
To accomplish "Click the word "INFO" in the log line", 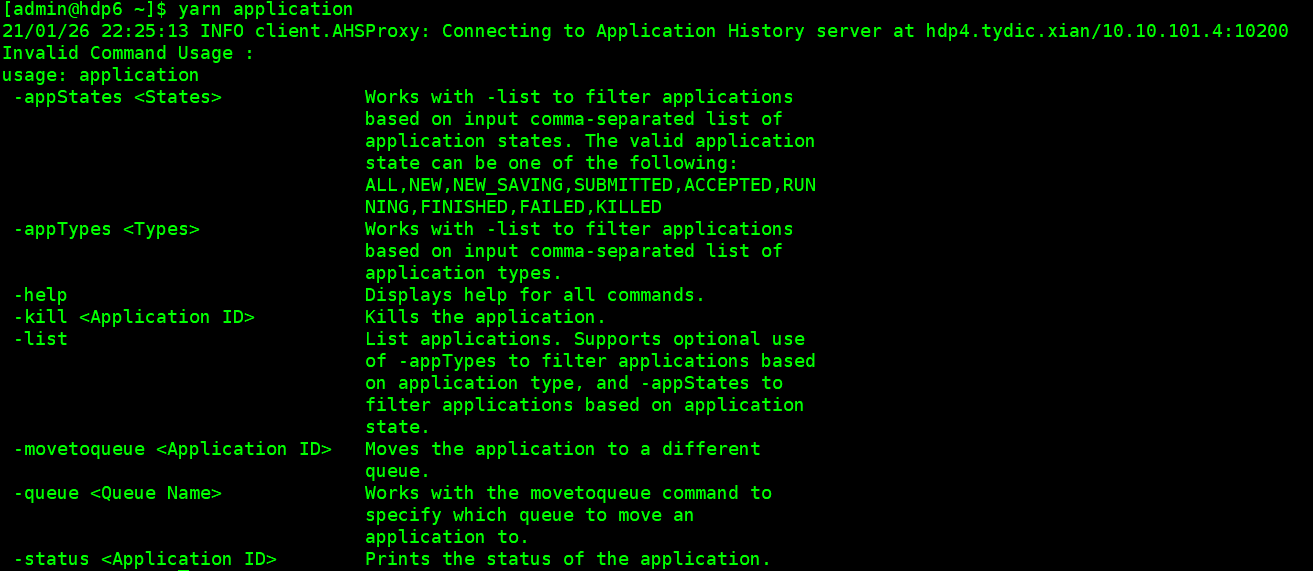I will pyautogui.click(x=222, y=31).
